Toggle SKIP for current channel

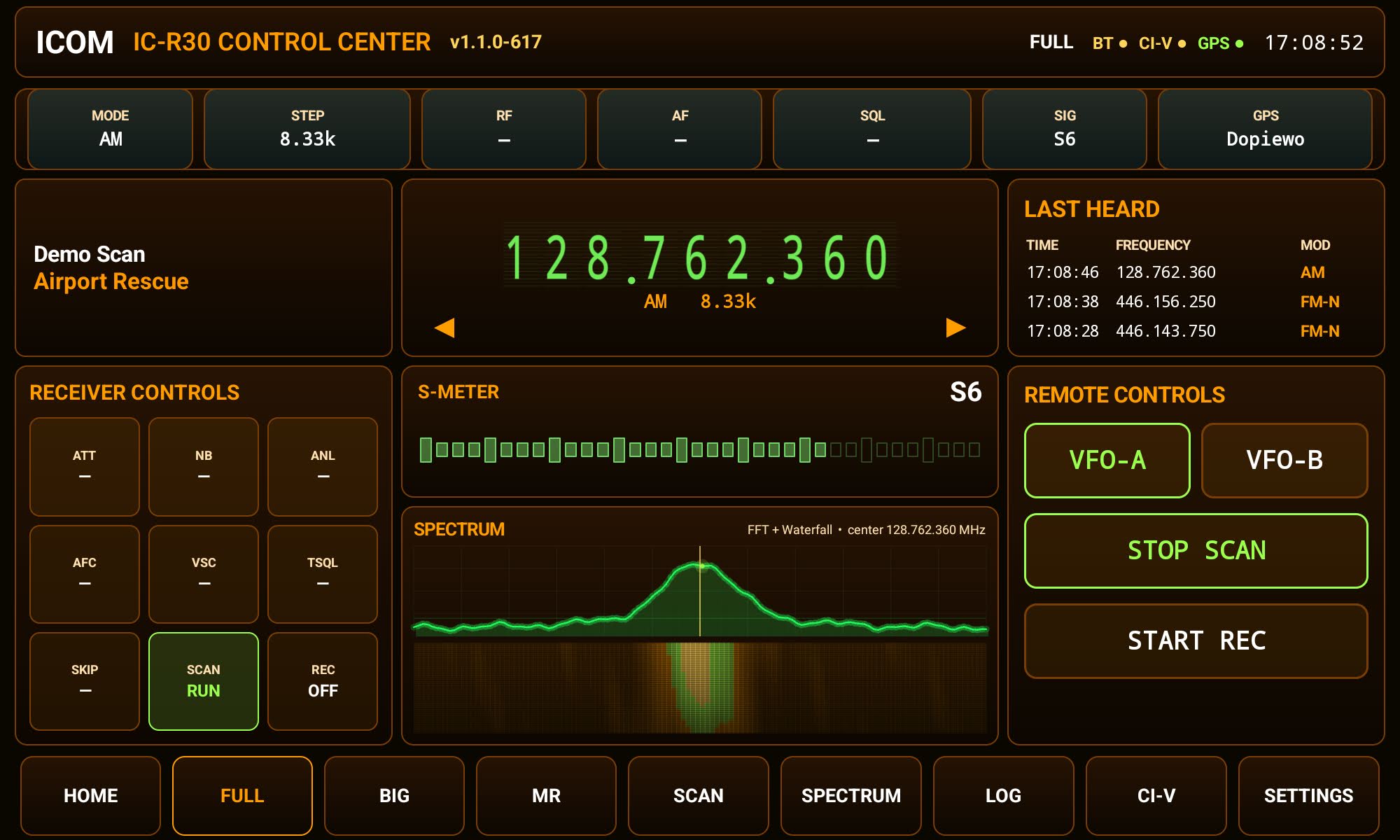(x=85, y=681)
